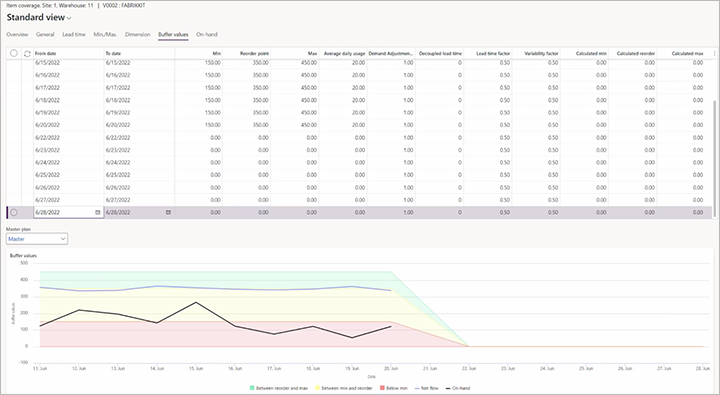Toggle 'Between reorder and max' legend marker
720x395 pixels.
(x=252, y=388)
